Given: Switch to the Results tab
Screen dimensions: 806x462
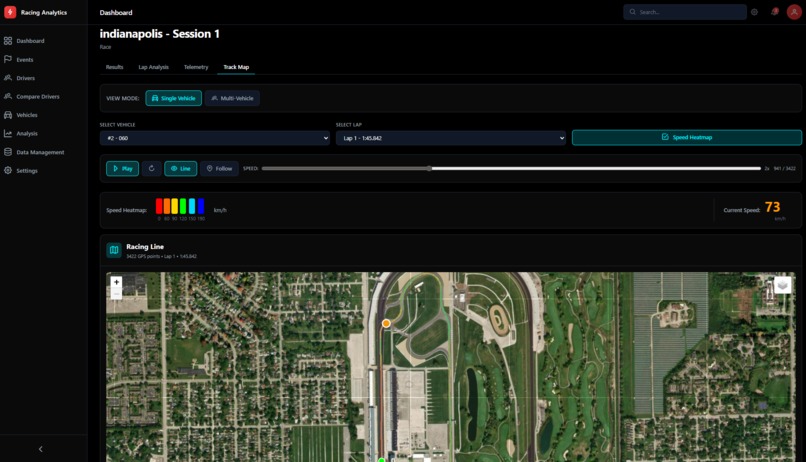Looking at the screenshot, I should pyautogui.click(x=114, y=67).
